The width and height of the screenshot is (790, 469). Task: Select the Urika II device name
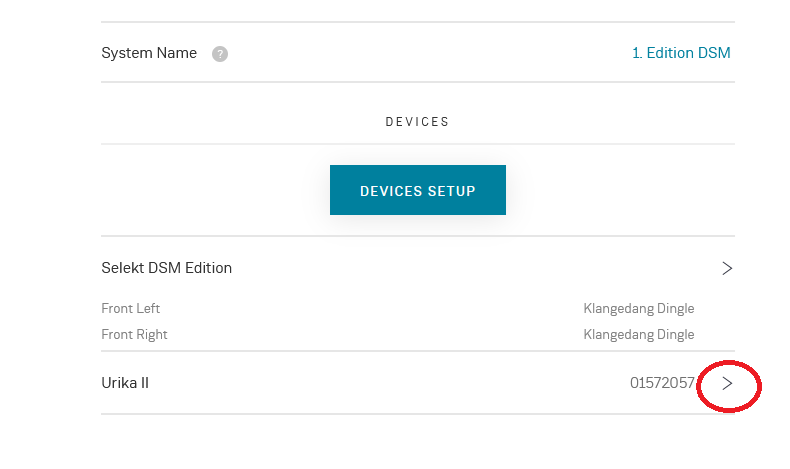tap(125, 383)
